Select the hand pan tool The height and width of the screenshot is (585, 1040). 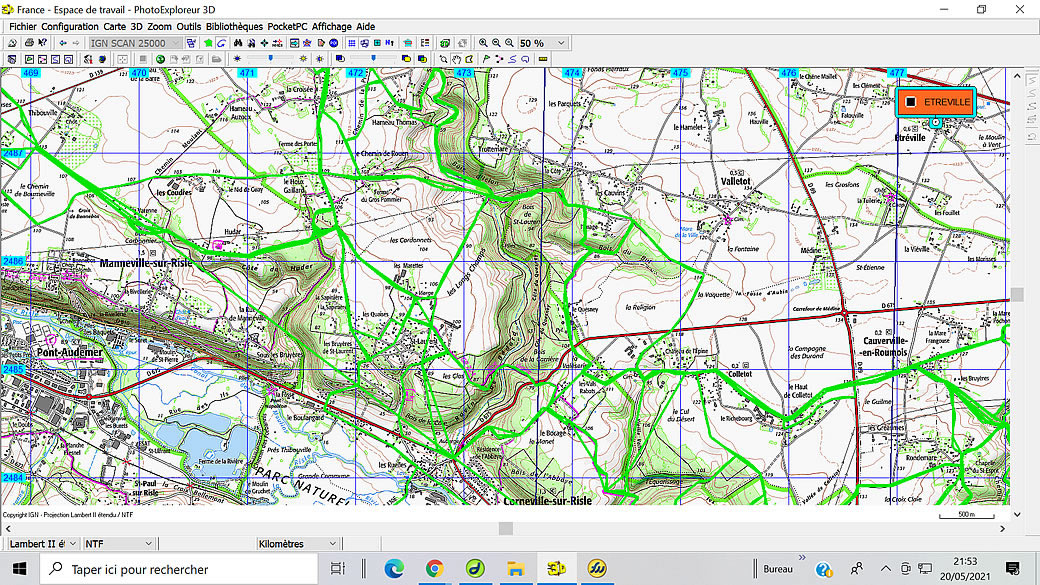(456, 59)
